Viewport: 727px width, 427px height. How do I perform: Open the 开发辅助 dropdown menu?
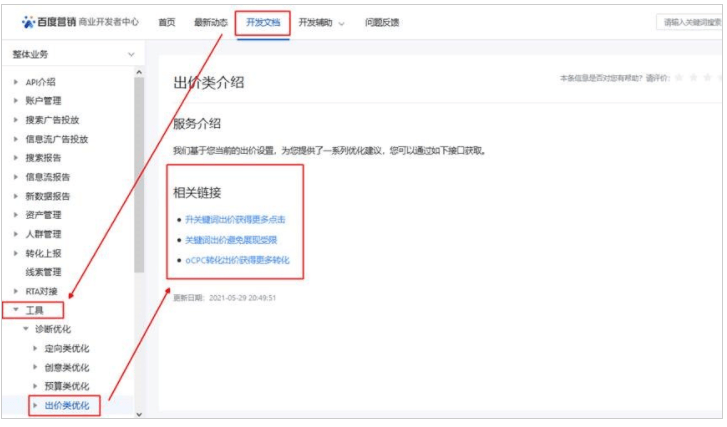click(x=321, y=23)
